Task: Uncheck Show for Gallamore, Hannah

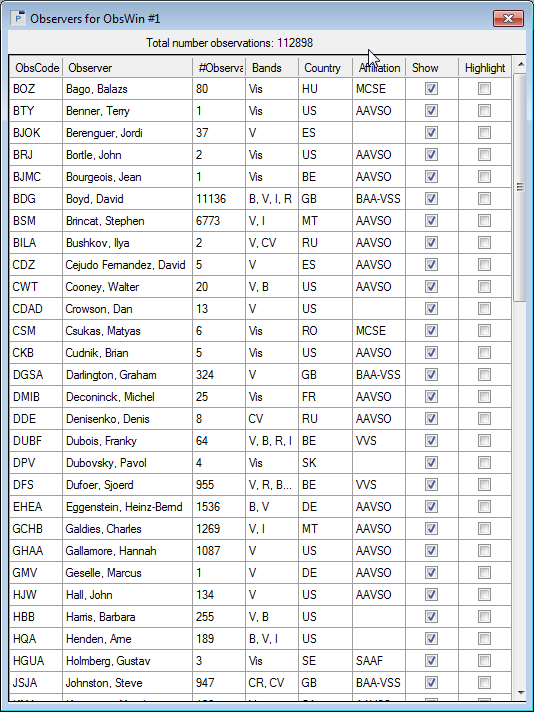Action: pyautogui.click(x=431, y=550)
